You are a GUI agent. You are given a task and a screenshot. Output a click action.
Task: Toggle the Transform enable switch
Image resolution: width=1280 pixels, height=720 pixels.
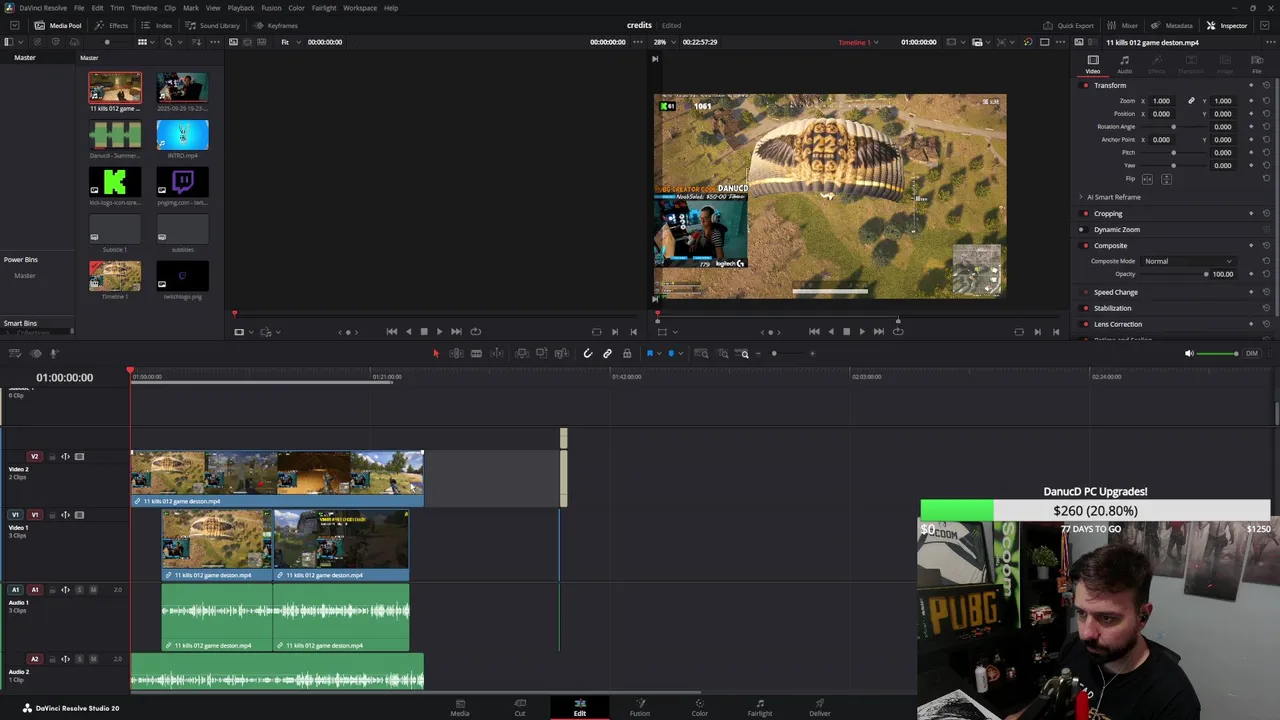click(x=1086, y=86)
